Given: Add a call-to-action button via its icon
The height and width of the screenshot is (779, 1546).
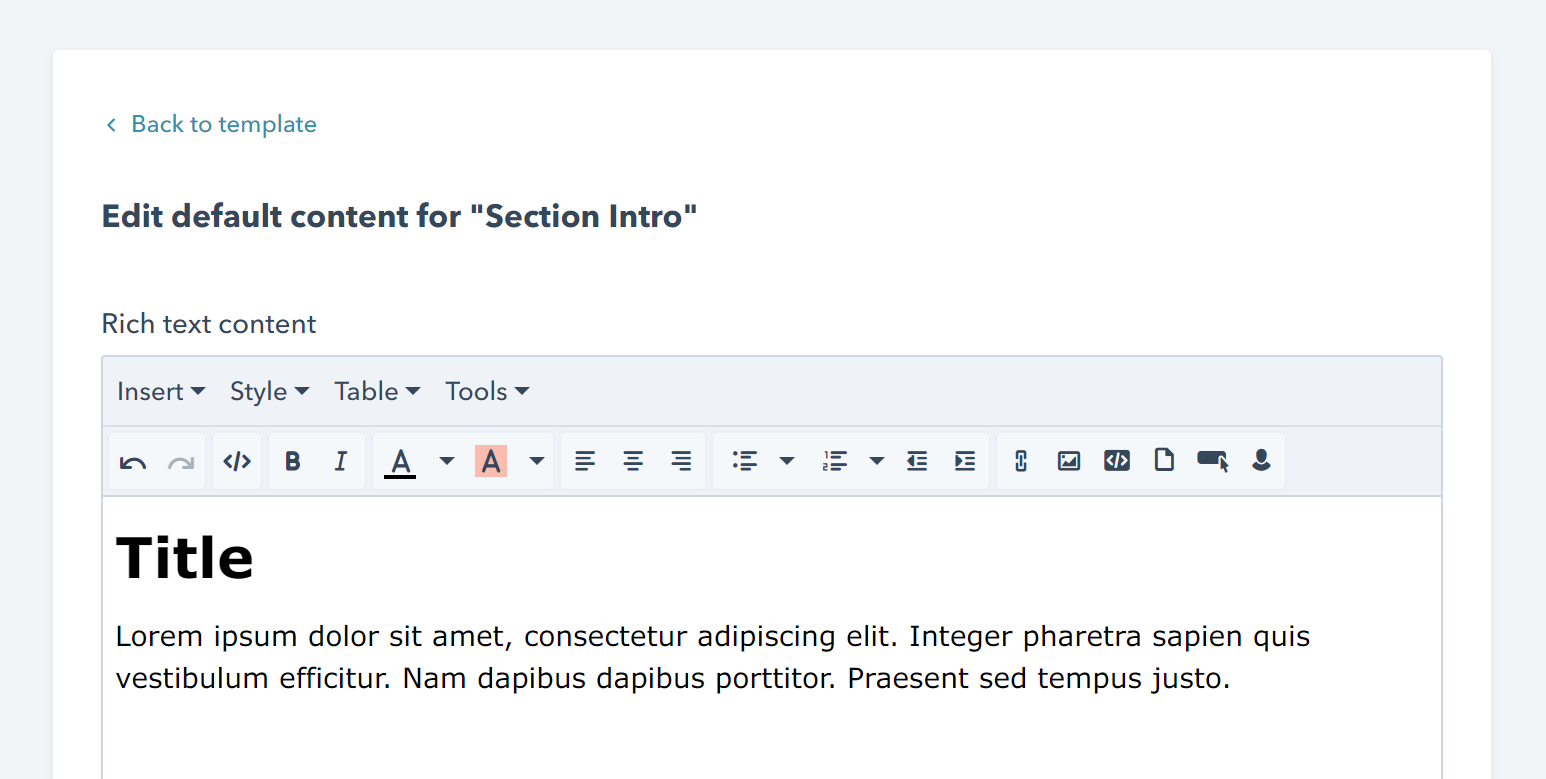Looking at the screenshot, I should [x=1212, y=461].
